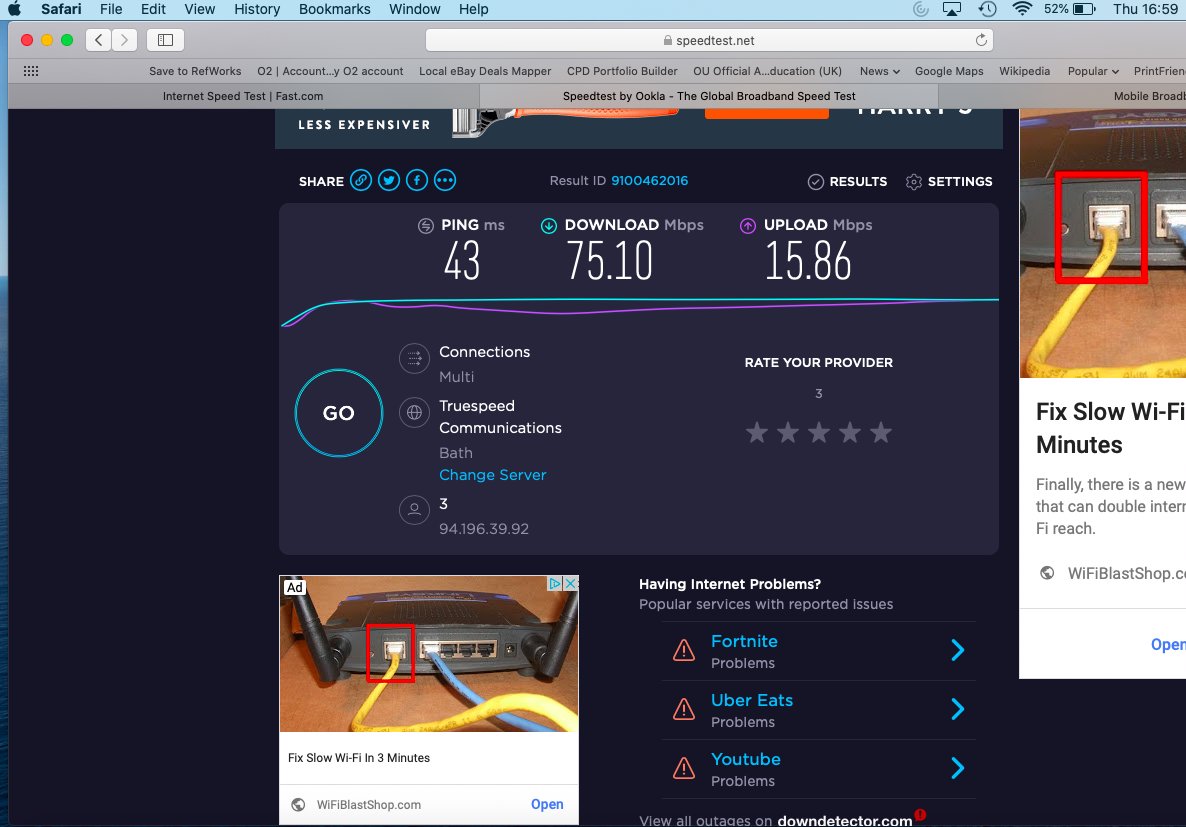Rate provider with the third star

[818, 433]
